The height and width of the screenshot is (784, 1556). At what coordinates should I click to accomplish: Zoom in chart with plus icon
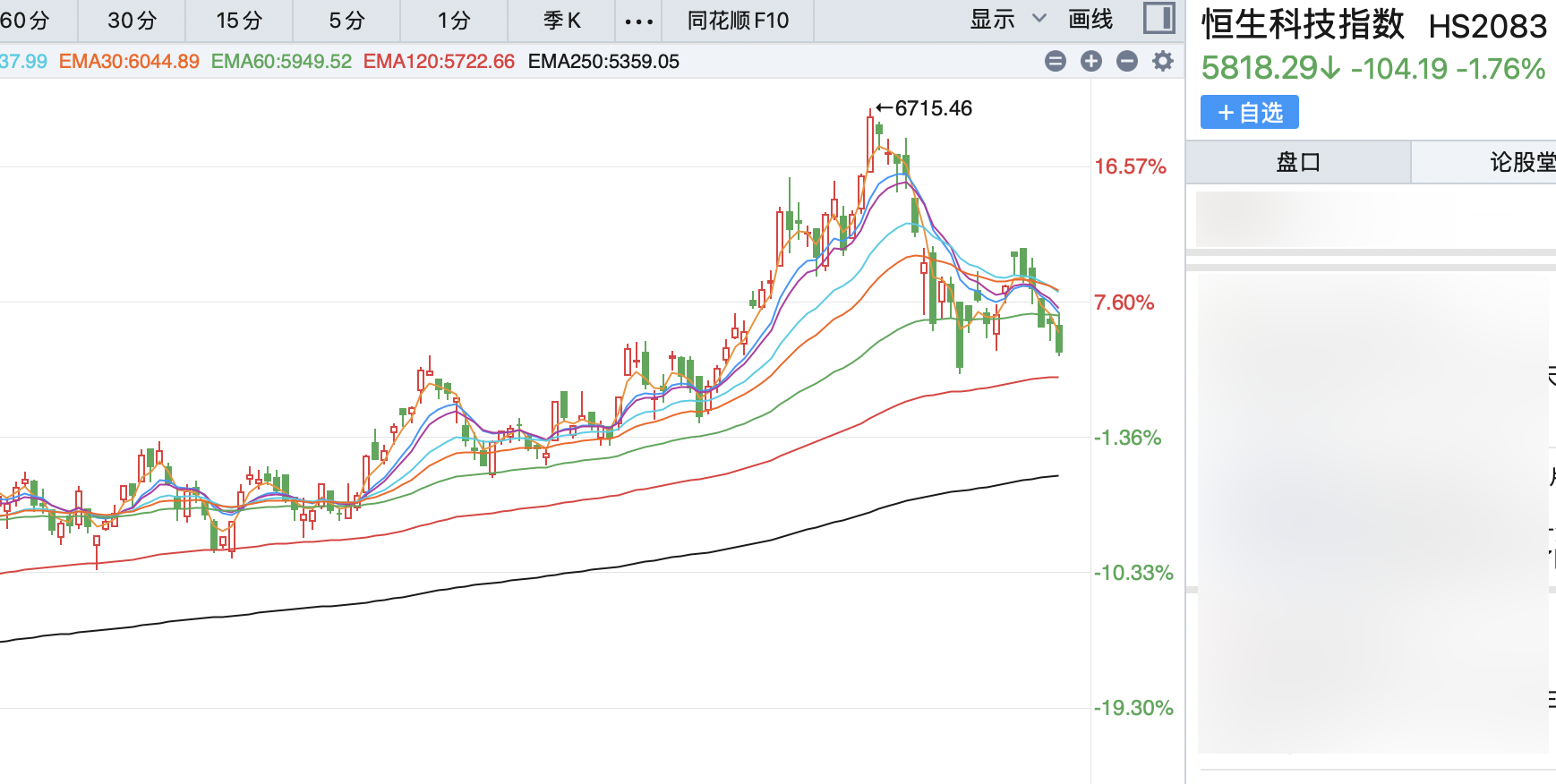(1091, 61)
